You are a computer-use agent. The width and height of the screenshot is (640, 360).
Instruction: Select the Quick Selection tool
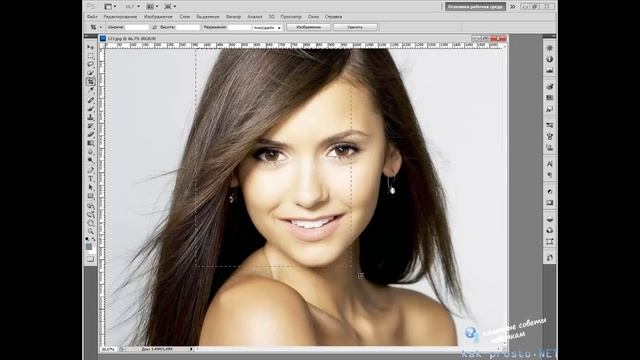[x=91, y=73]
